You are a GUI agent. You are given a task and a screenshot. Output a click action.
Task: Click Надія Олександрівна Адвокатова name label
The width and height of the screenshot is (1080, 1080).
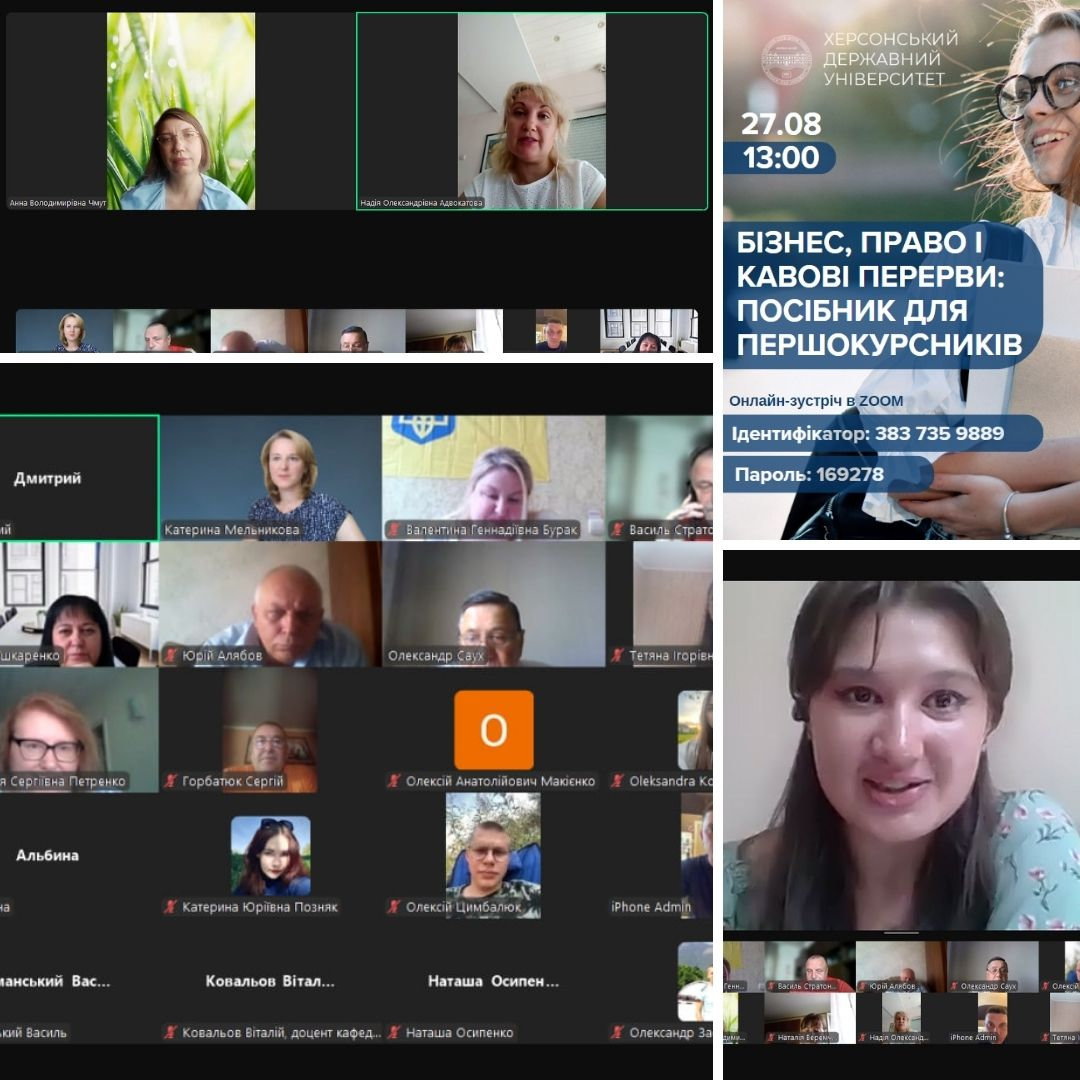click(422, 203)
